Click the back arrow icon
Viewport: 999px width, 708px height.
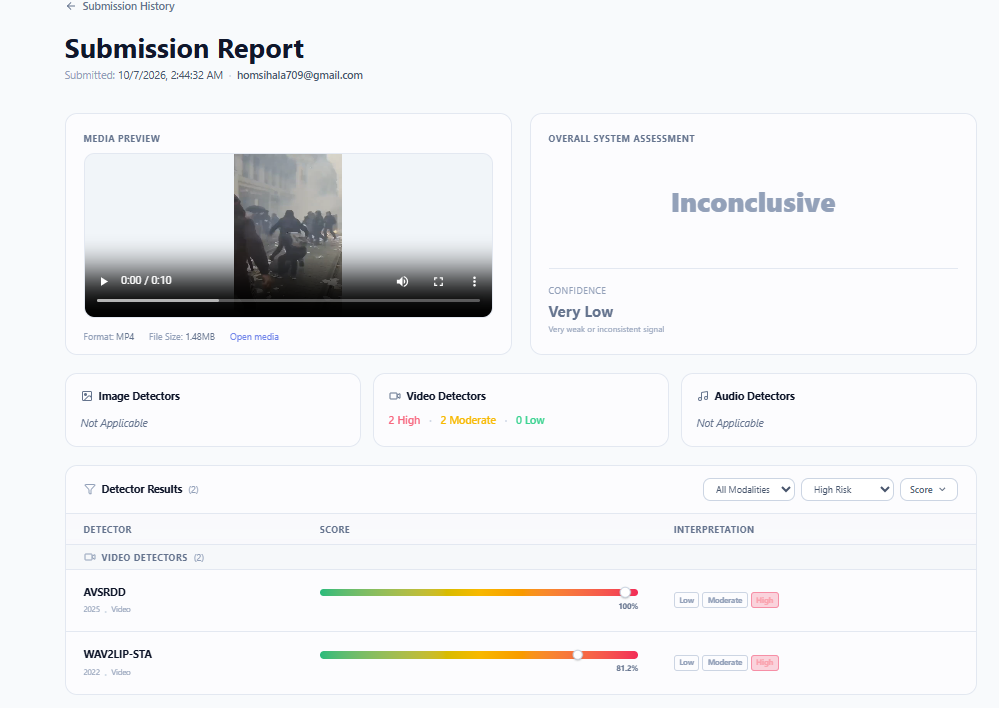pos(71,6)
